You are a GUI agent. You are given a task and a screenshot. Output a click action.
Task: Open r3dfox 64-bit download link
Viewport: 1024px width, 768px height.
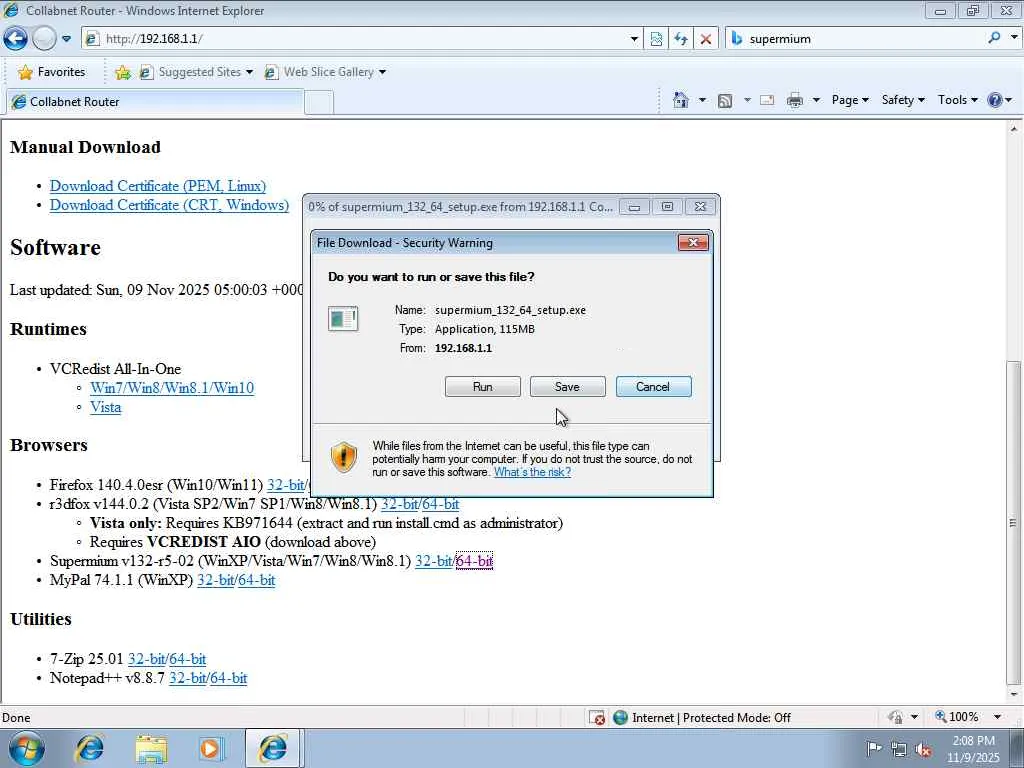coord(441,504)
